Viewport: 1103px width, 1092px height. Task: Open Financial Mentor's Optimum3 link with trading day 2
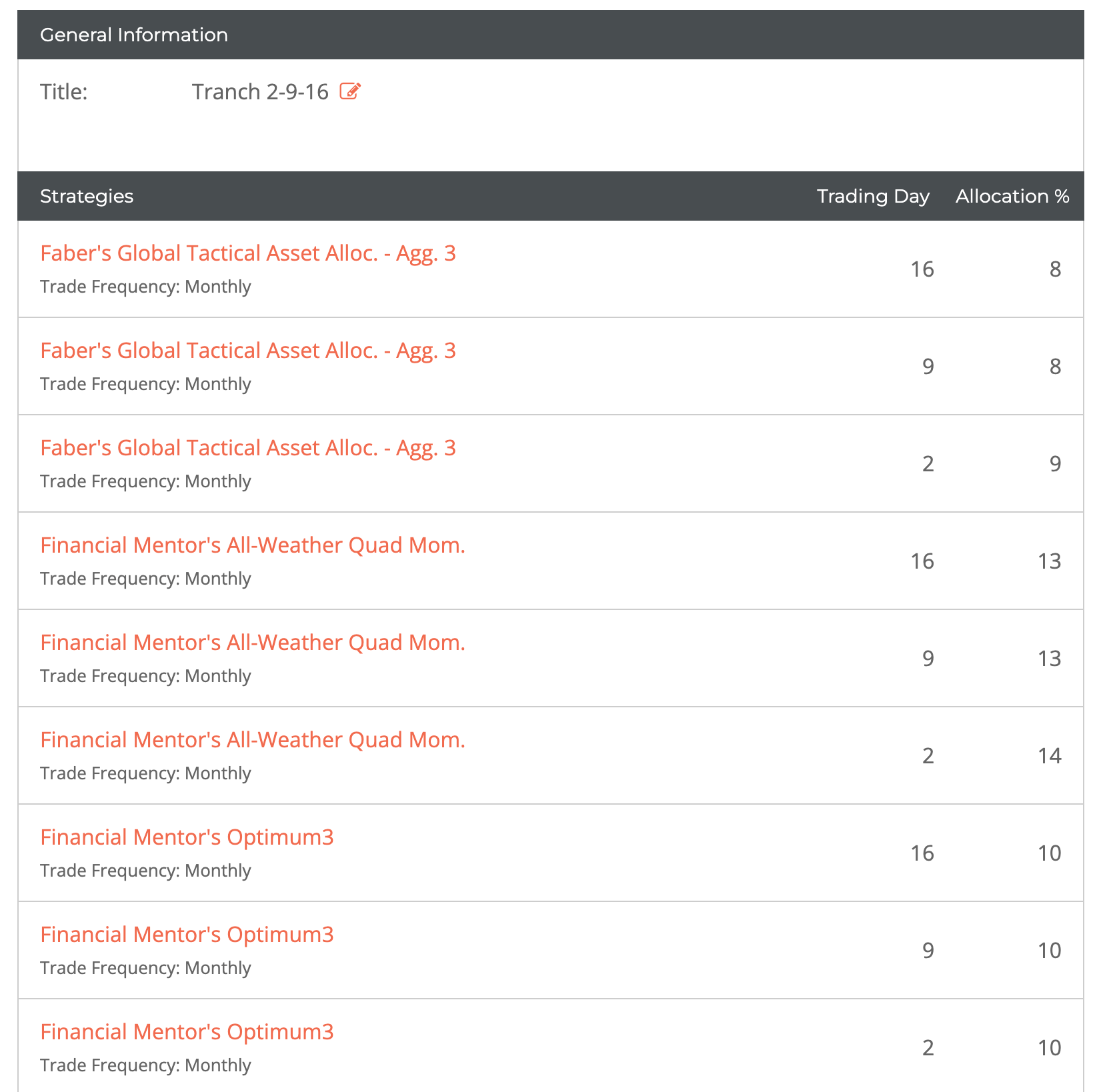(x=187, y=1032)
